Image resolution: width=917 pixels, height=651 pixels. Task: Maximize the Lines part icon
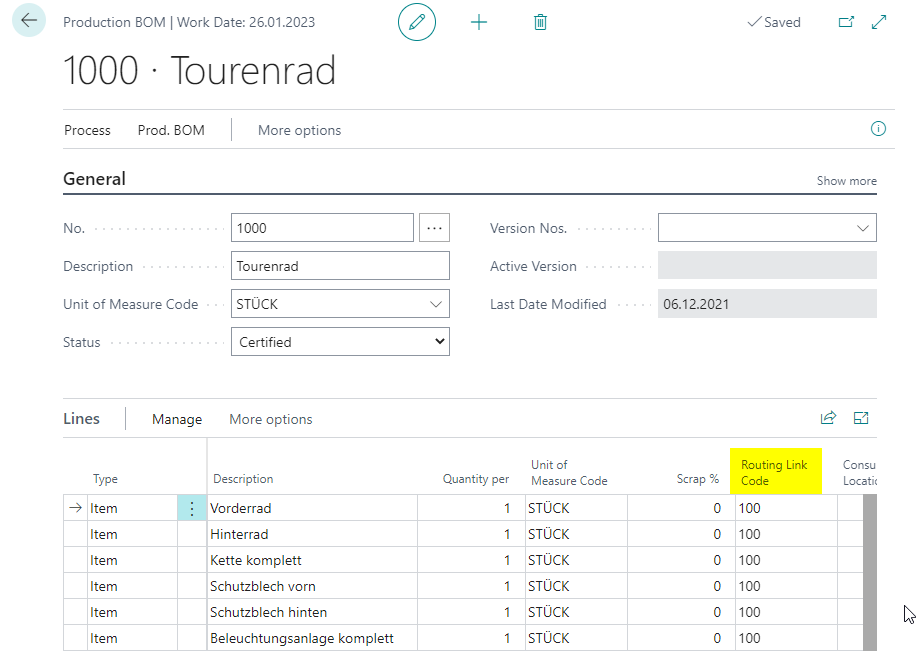[861, 418]
